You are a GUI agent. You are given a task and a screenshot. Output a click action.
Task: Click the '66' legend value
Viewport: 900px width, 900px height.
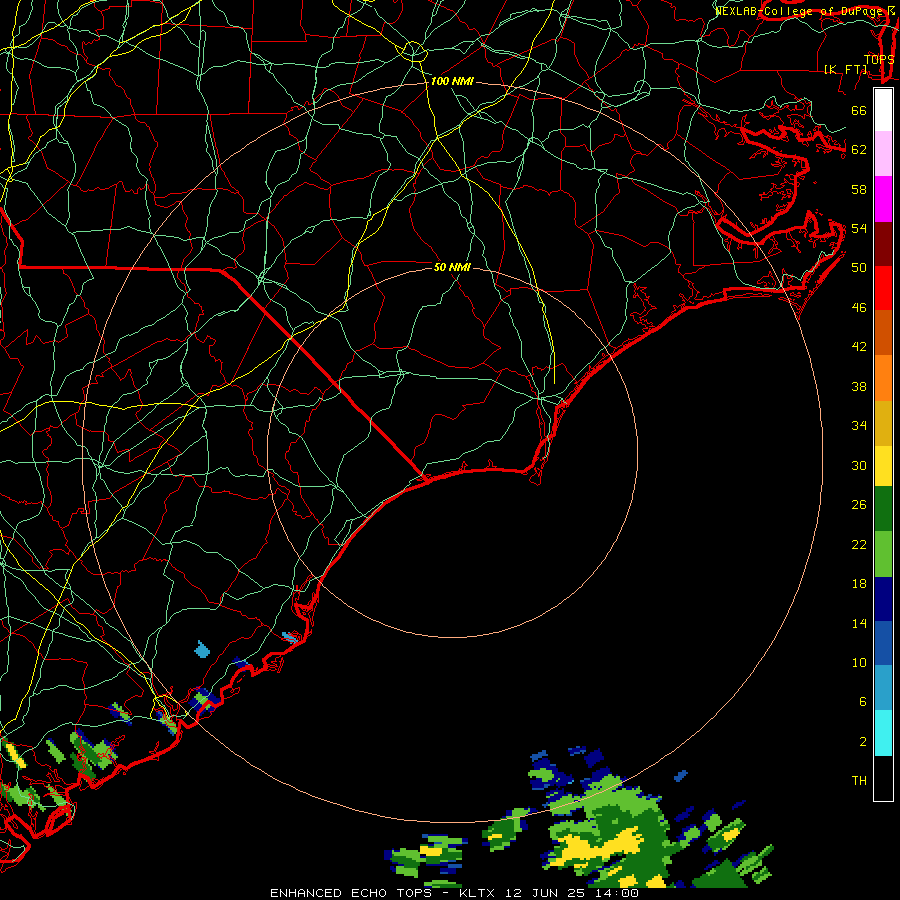pos(859,111)
